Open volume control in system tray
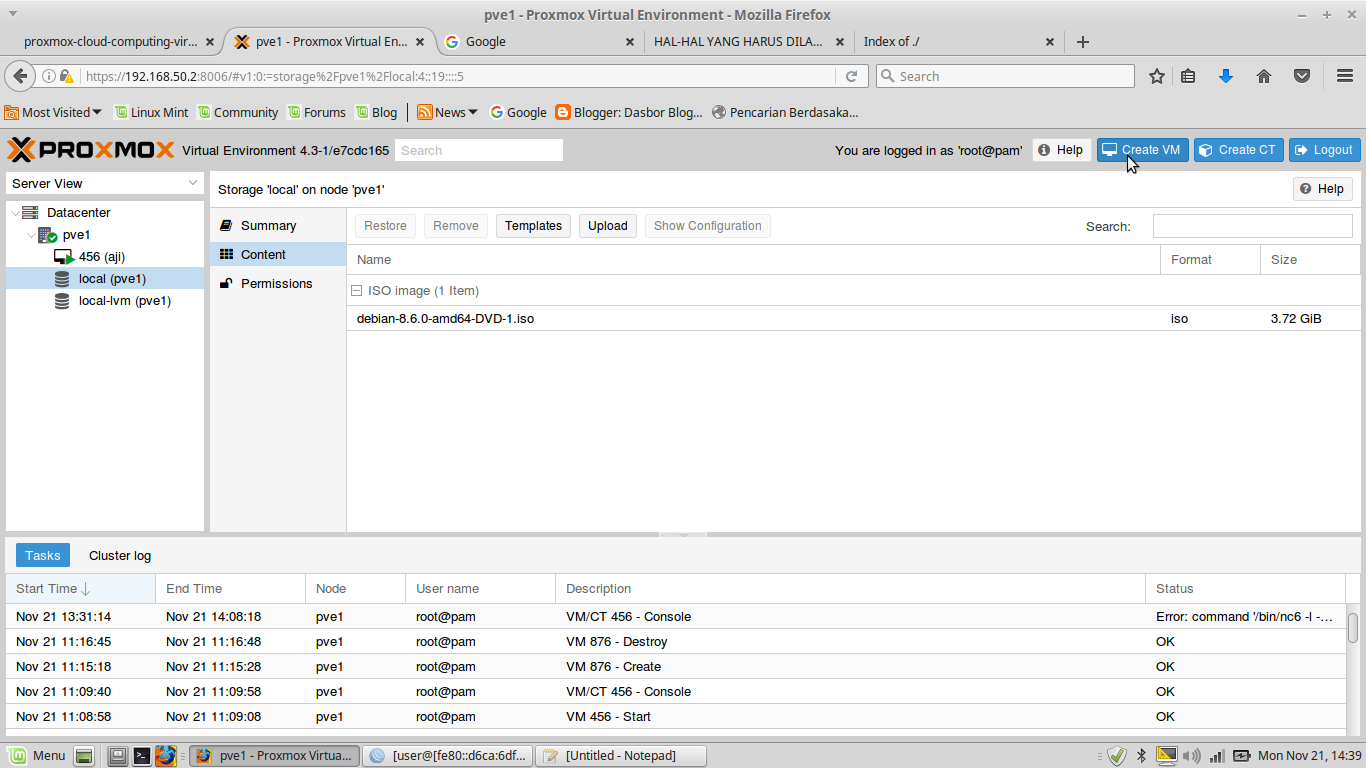 pos(1192,756)
